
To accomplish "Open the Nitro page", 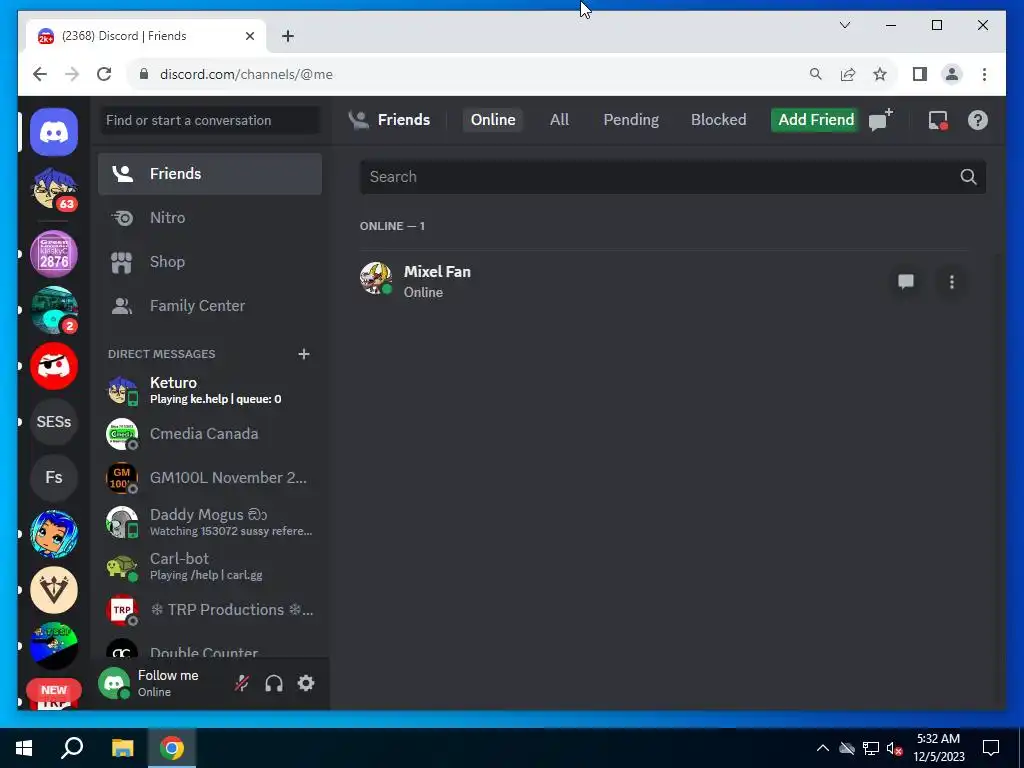I will (210, 217).
